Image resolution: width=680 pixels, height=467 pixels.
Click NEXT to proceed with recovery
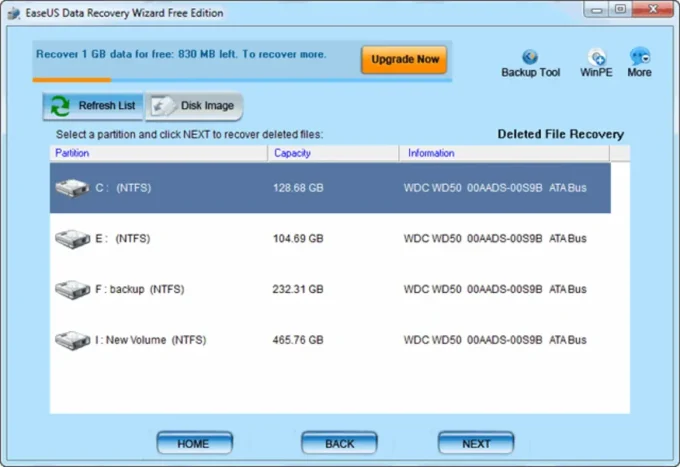tap(476, 443)
